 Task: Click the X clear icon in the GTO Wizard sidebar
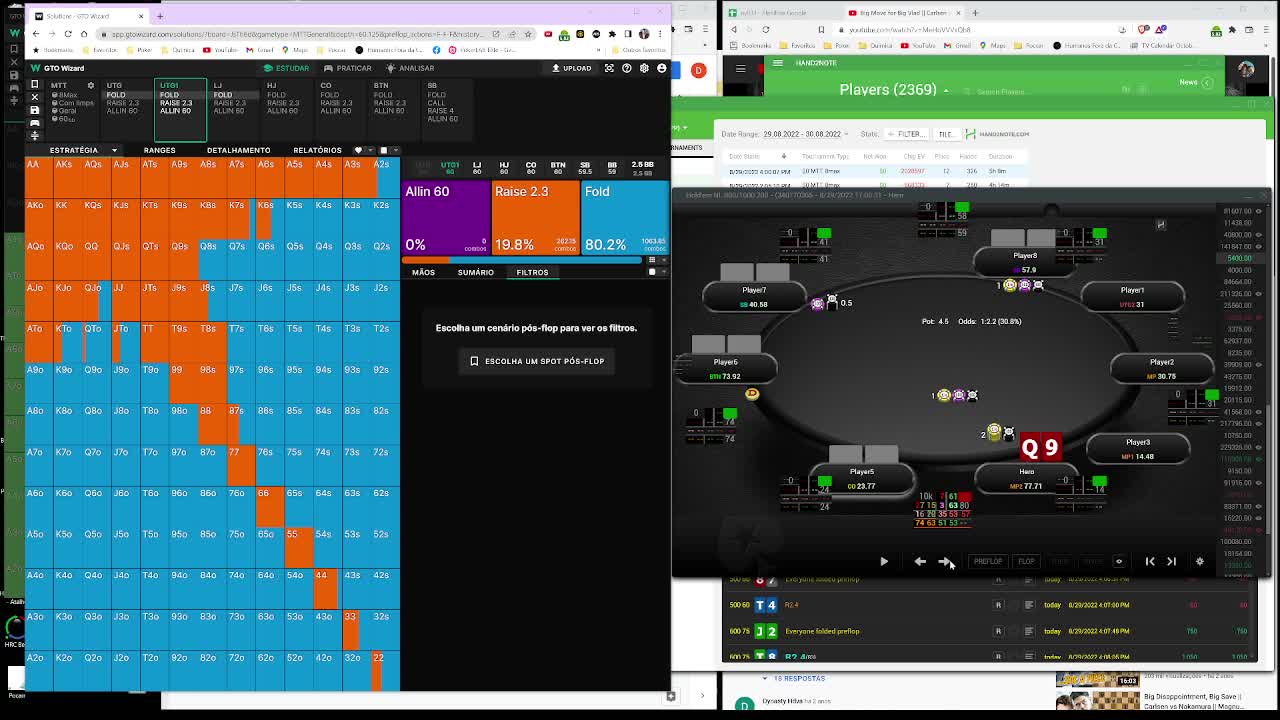(35, 97)
